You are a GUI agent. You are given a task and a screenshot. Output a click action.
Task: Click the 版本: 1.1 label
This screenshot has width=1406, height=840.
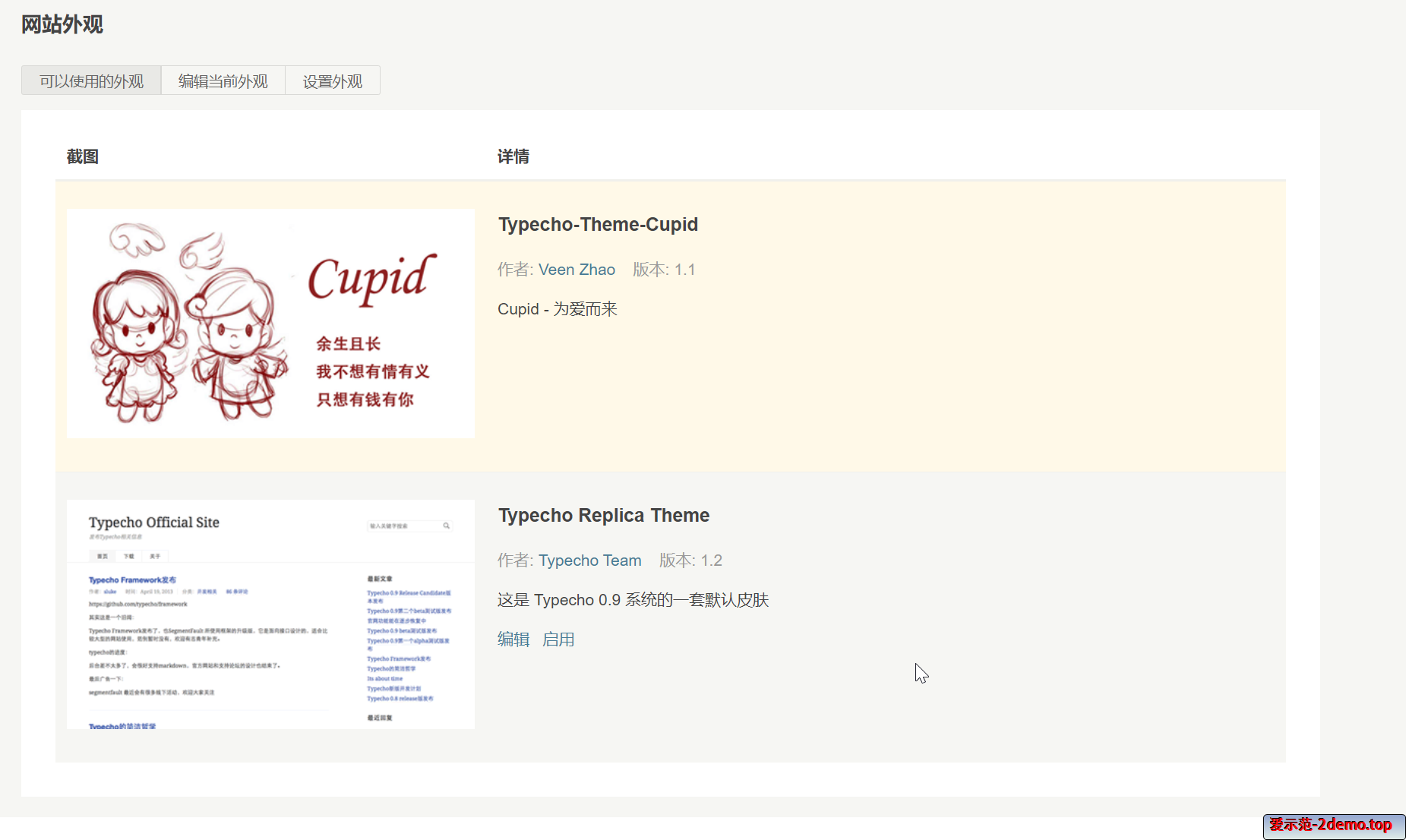tap(664, 270)
